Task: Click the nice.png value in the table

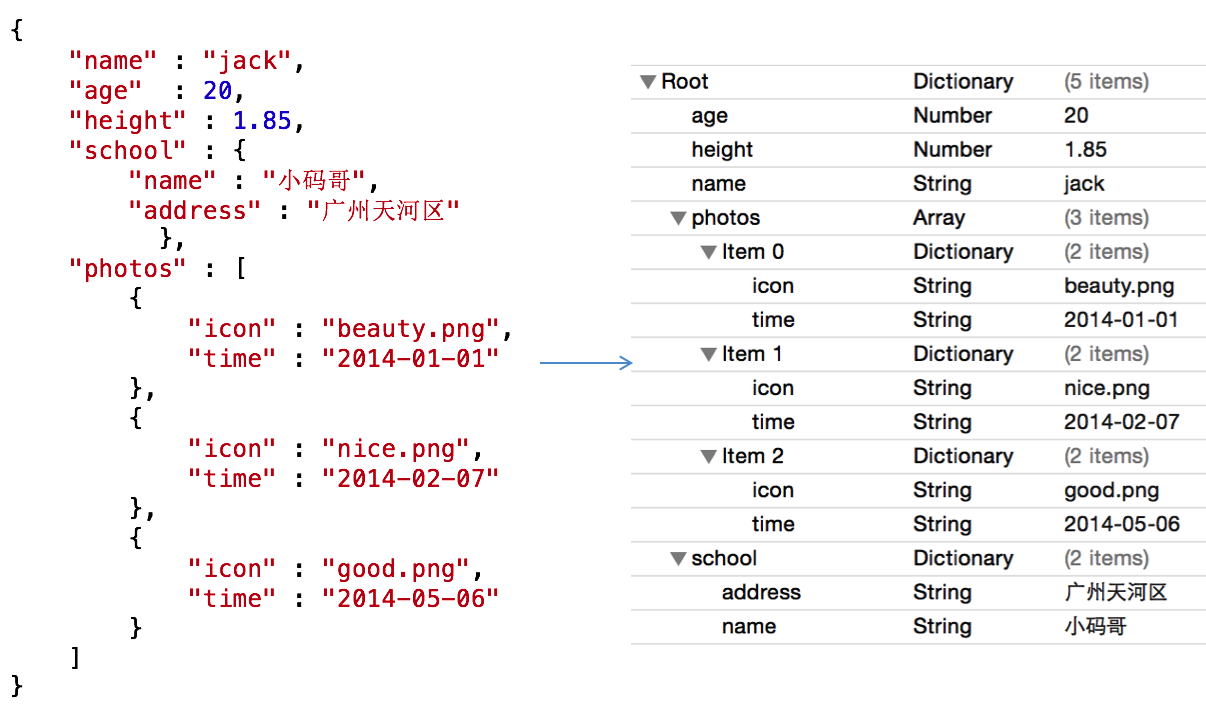Action: [x=1107, y=388]
